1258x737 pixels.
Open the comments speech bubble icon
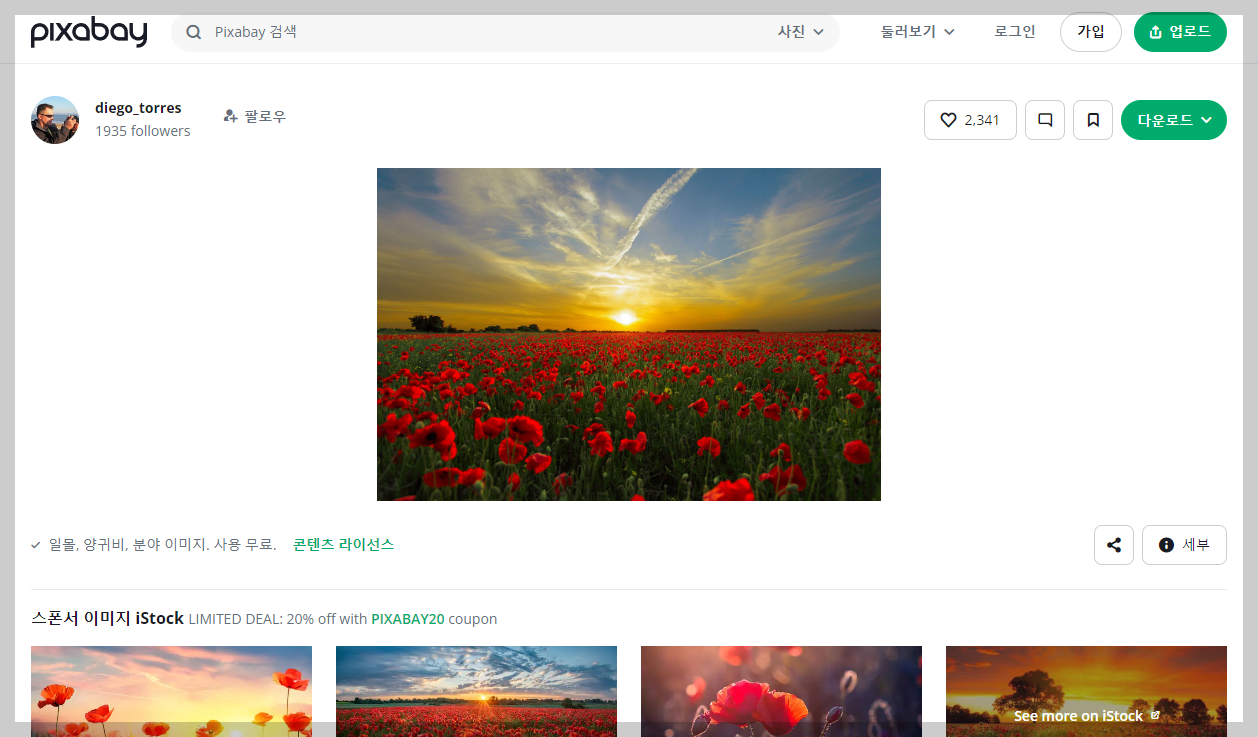[x=1045, y=120]
